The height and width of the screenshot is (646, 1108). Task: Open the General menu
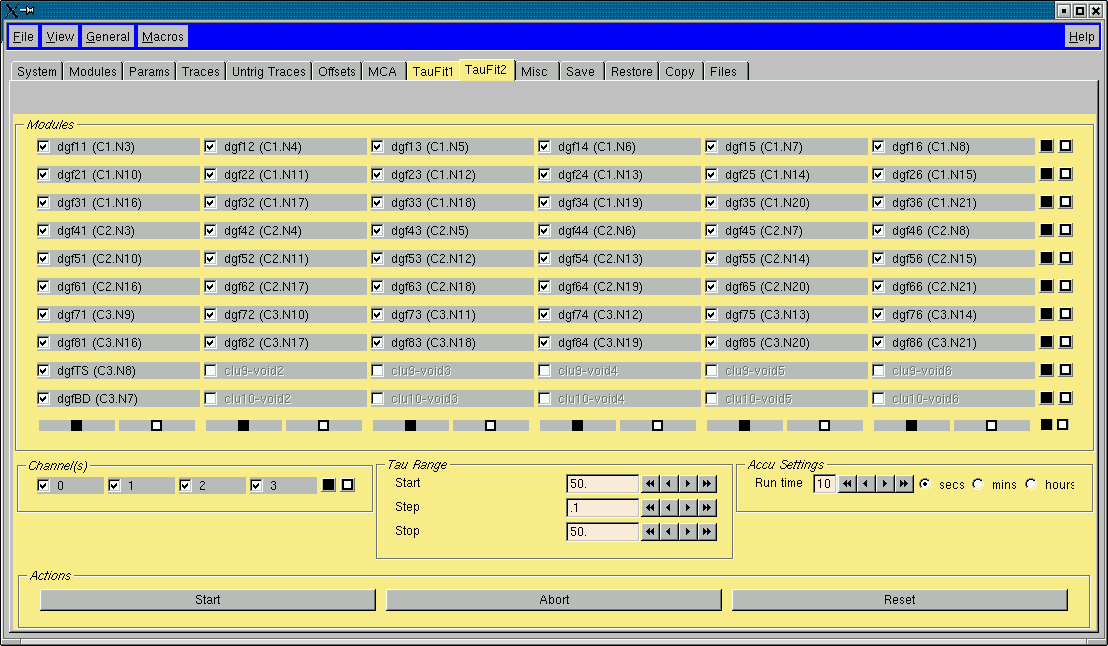coord(107,37)
